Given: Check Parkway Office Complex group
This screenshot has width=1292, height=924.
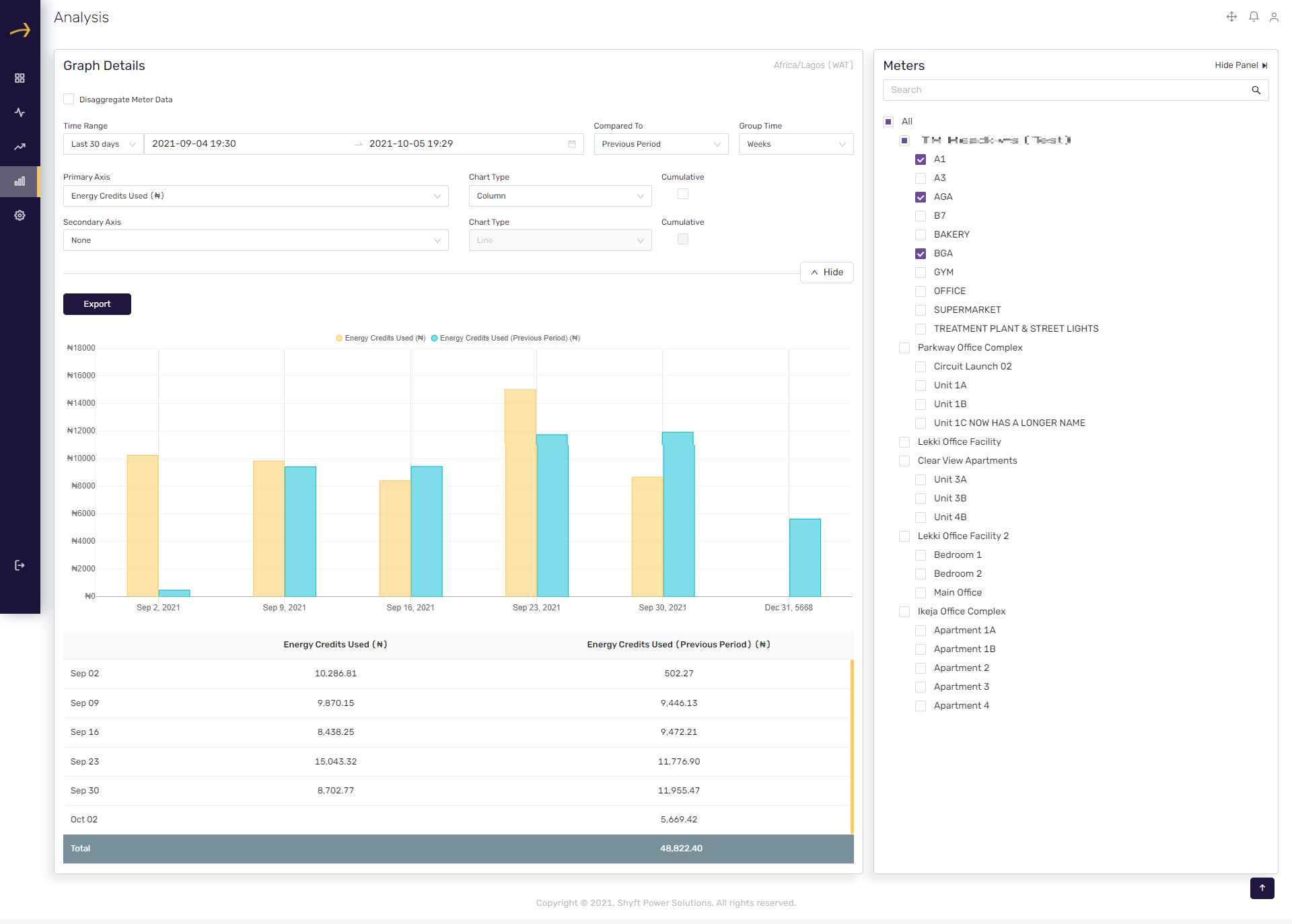Looking at the screenshot, I should pos(904,348).
